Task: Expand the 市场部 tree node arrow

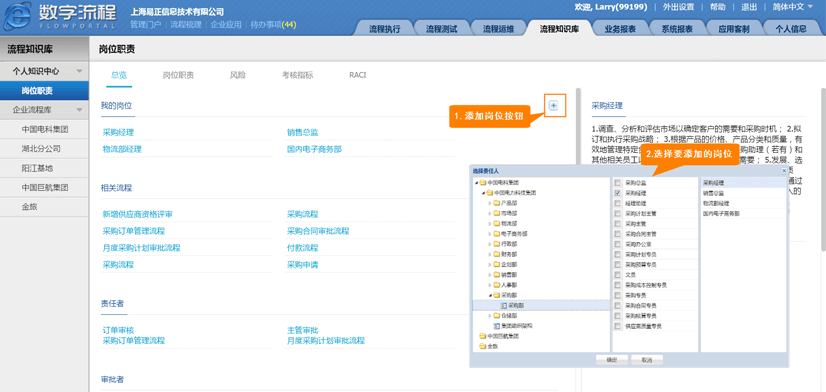Action: point(489,213)
